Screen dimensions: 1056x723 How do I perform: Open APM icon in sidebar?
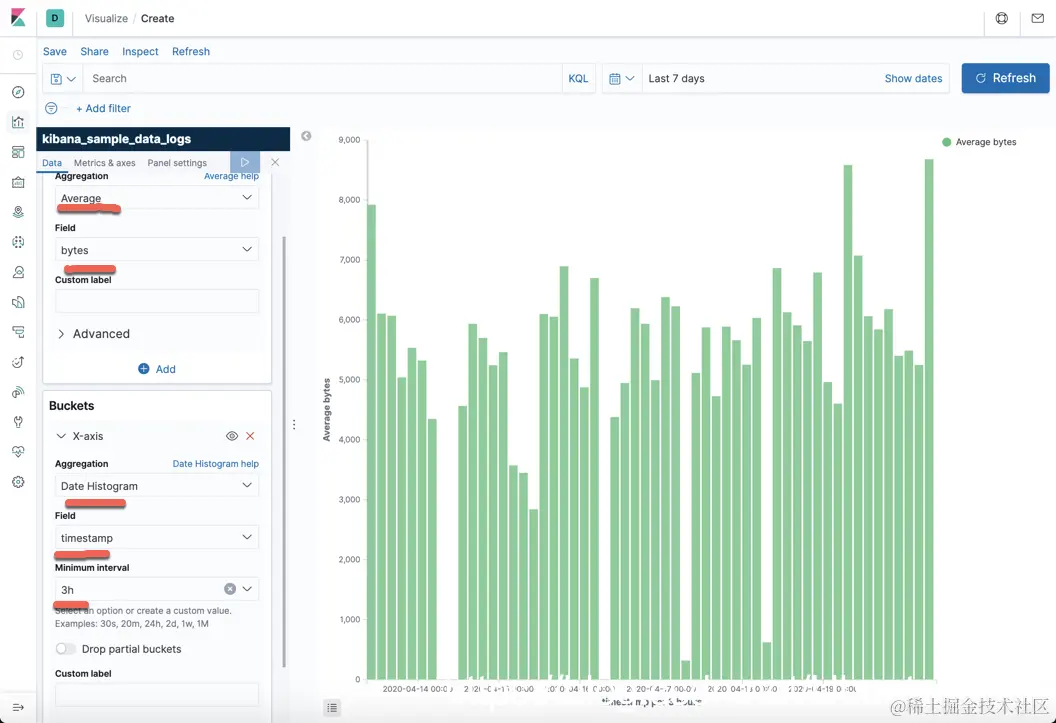pos(18,332)
